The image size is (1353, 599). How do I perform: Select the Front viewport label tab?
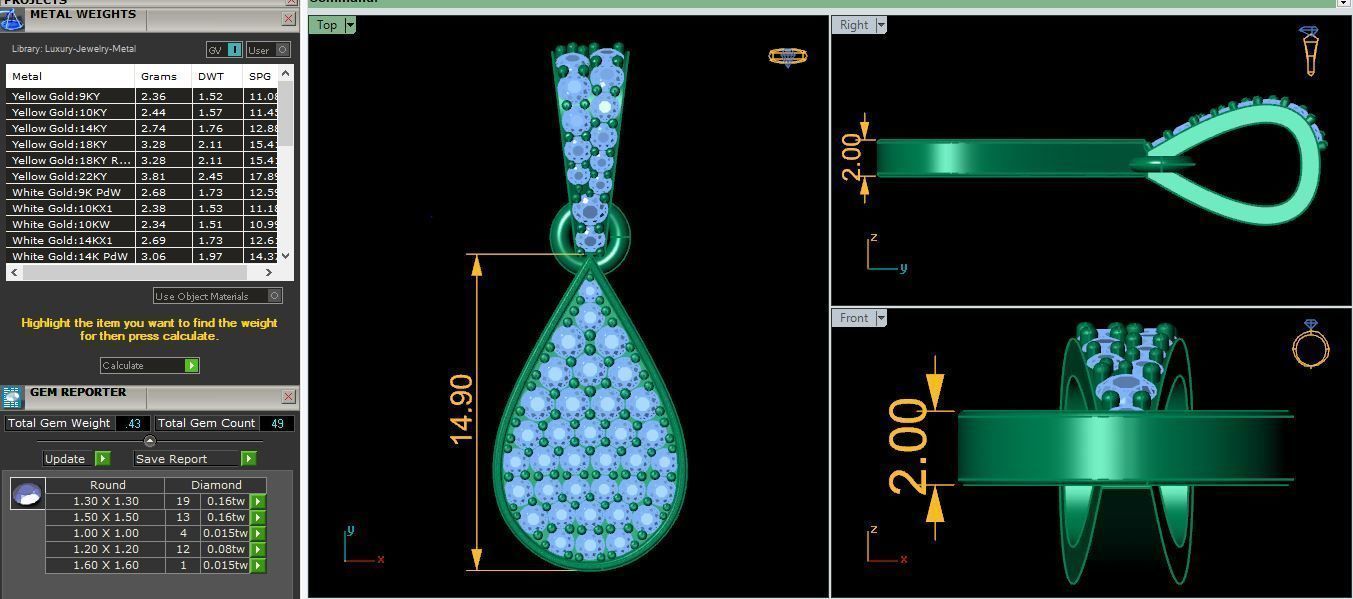point(854,318)
